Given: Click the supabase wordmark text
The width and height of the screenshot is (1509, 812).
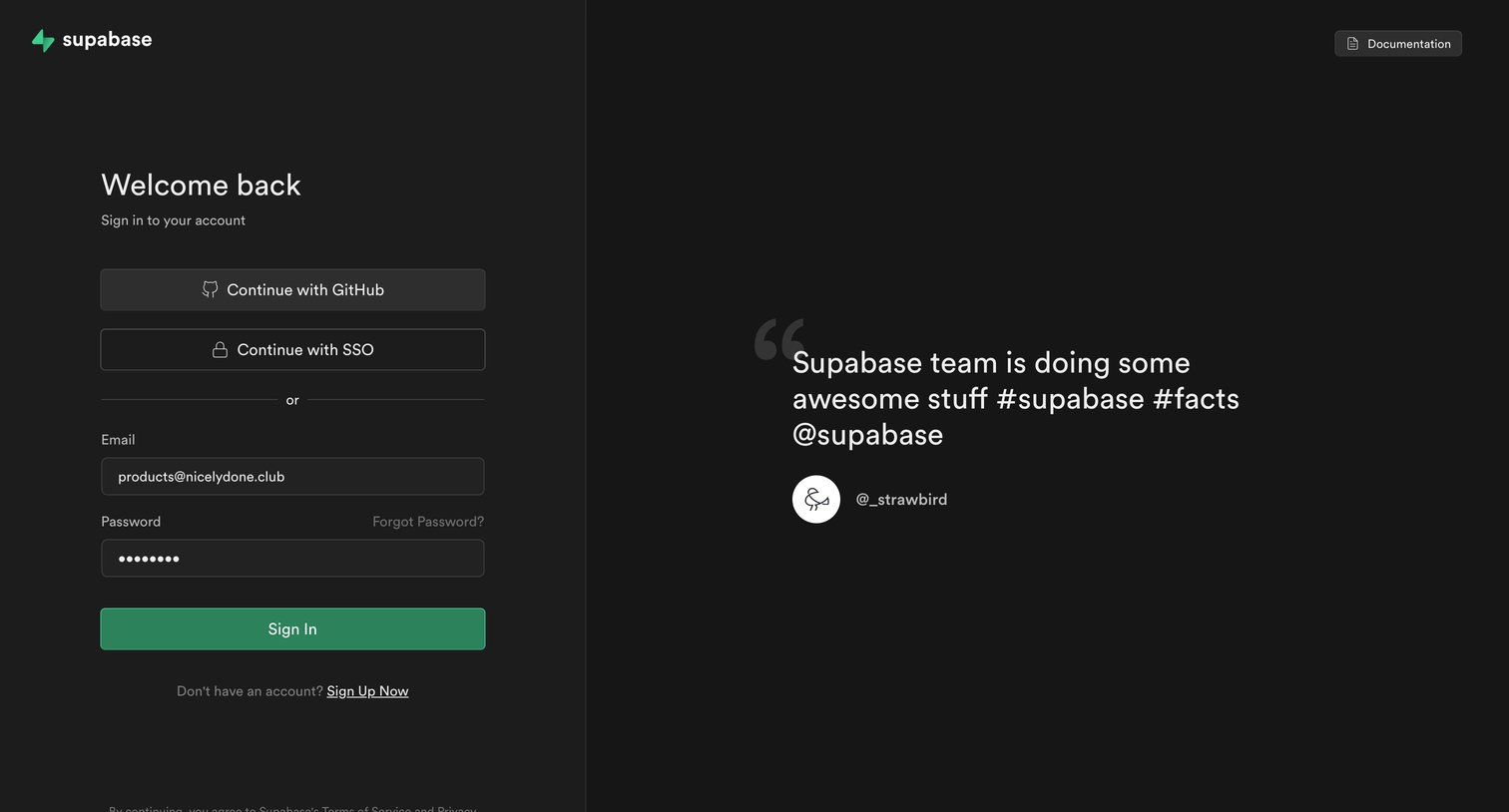Looking at the screenshot, I should pos(107,40).
